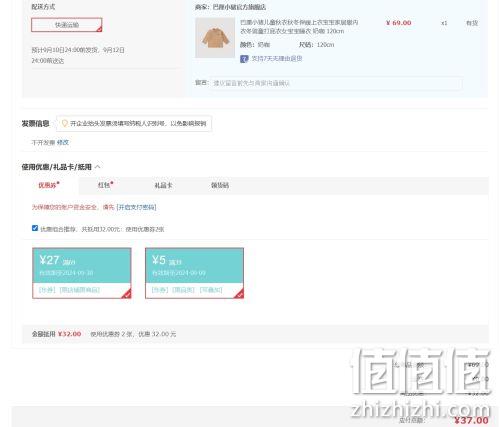Click the red corner mark on 快递运输 option
This screenshot has height=427, width=500.
pyautogui.click(x=99, y=29)
